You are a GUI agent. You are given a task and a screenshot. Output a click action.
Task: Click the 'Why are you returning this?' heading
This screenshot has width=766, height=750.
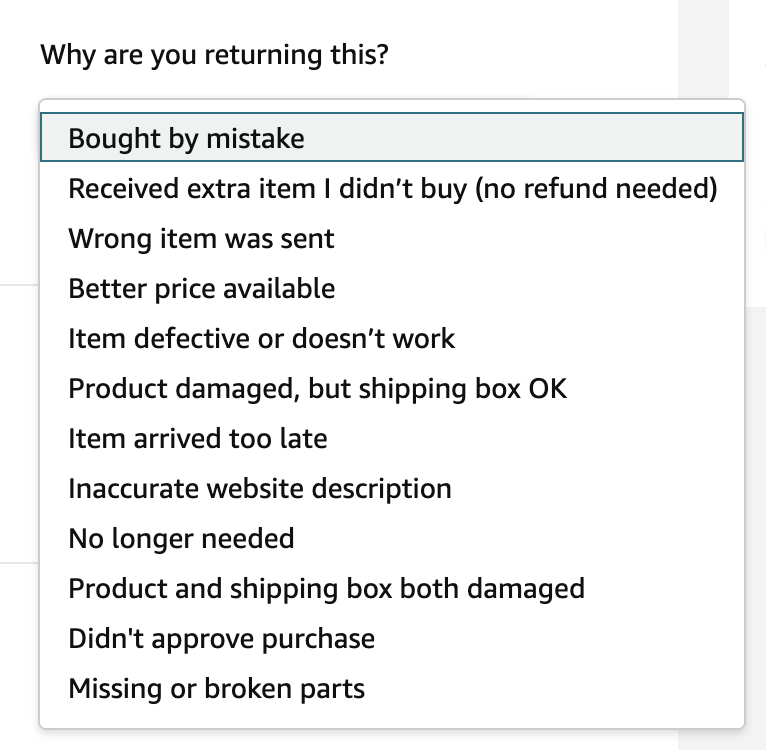(214, 53)
